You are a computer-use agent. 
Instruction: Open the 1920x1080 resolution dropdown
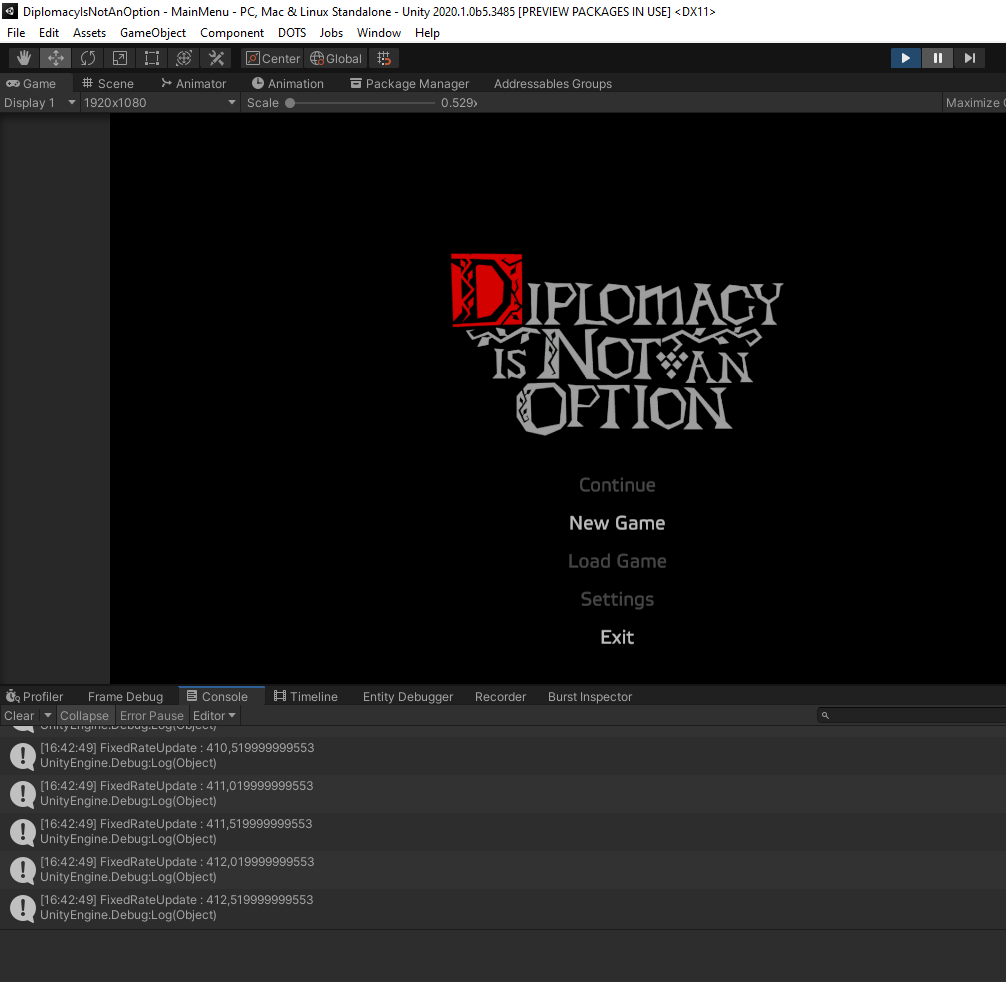click(160, 103)
